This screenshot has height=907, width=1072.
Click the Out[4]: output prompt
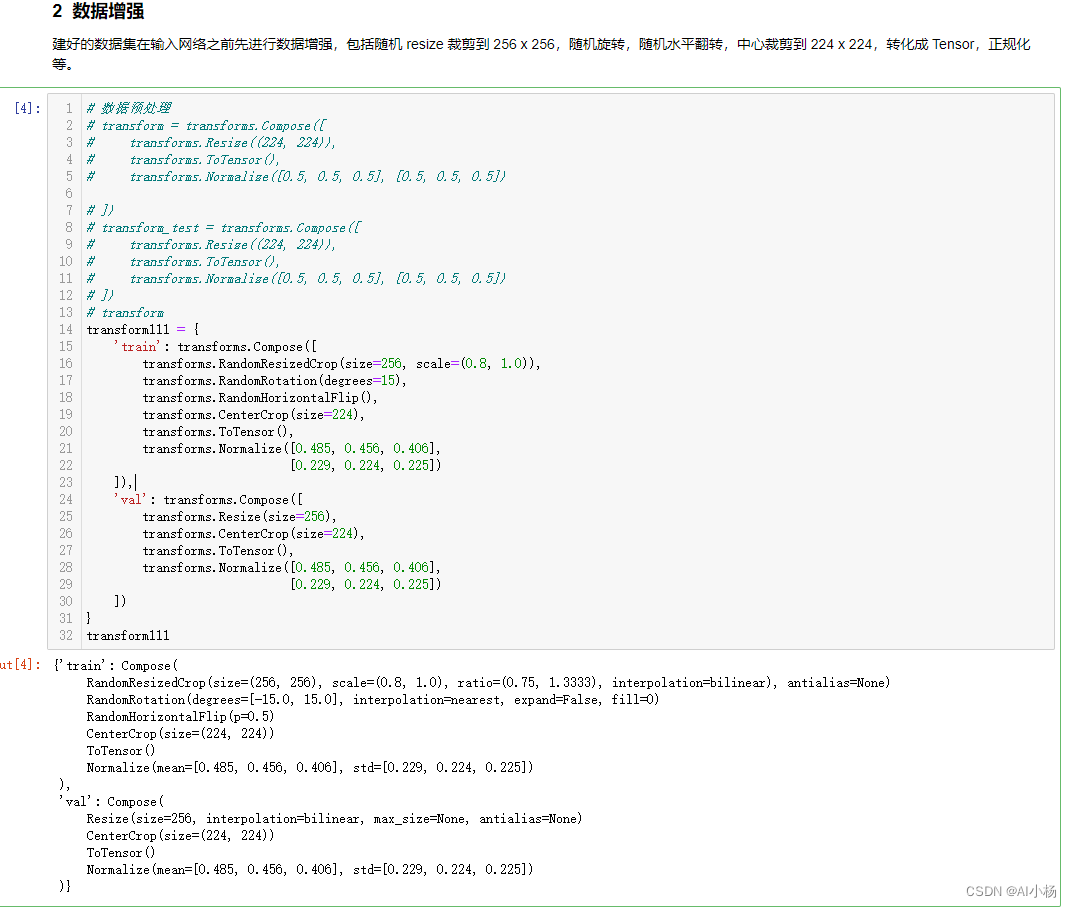(21, 665)
